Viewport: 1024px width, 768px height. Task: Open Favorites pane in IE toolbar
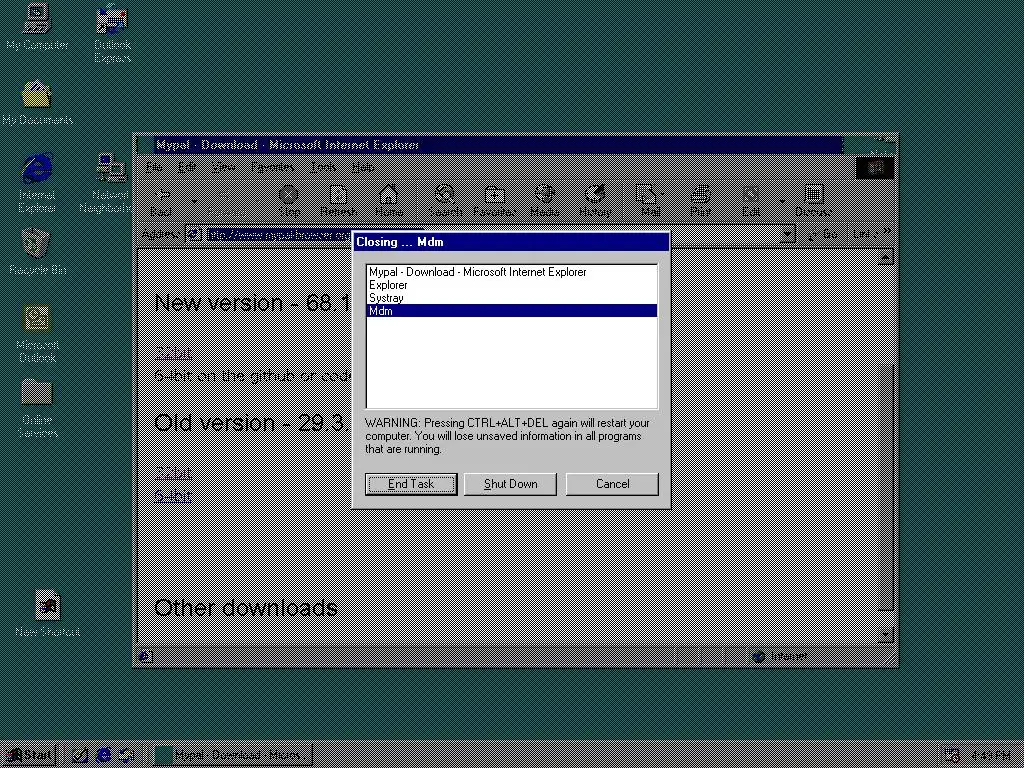coord(494,201)
